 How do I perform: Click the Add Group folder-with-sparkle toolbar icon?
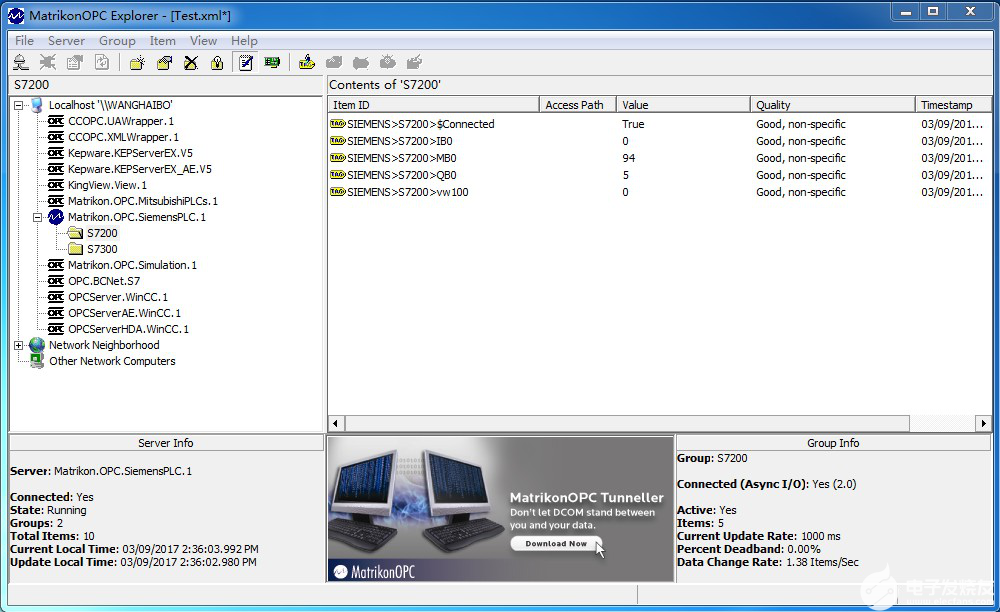137,63
